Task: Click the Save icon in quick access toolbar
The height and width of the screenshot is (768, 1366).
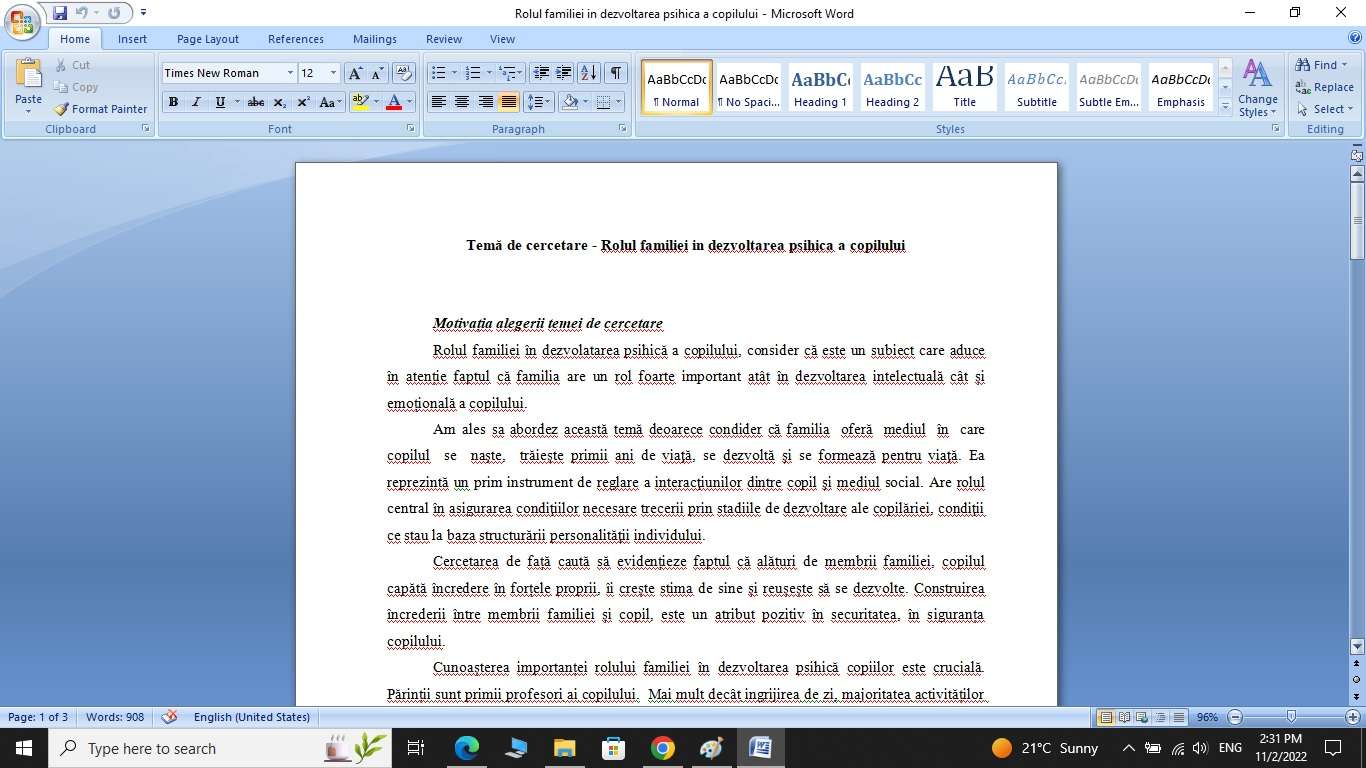Action: pyautogui.click(x=60, y=13)
